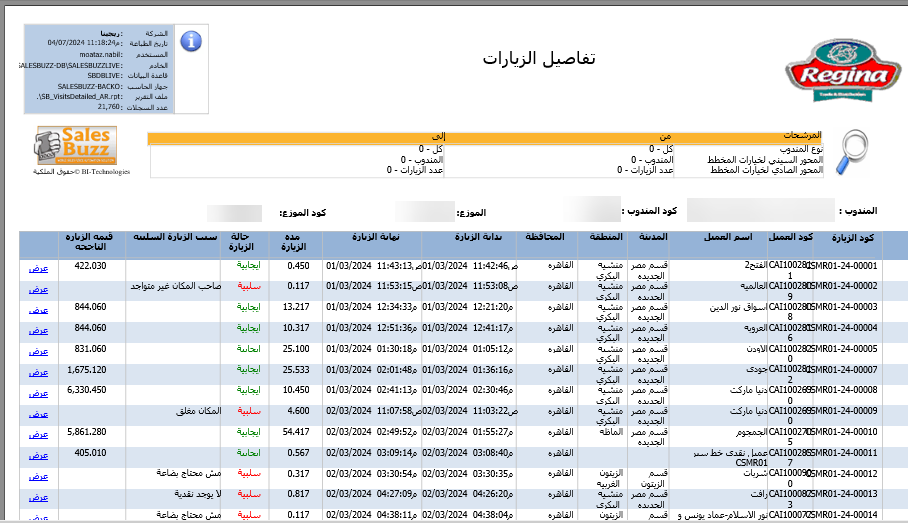The image size is (908, 523).
Task: Click the Sales Buzz logo
Action: (77, 146)
